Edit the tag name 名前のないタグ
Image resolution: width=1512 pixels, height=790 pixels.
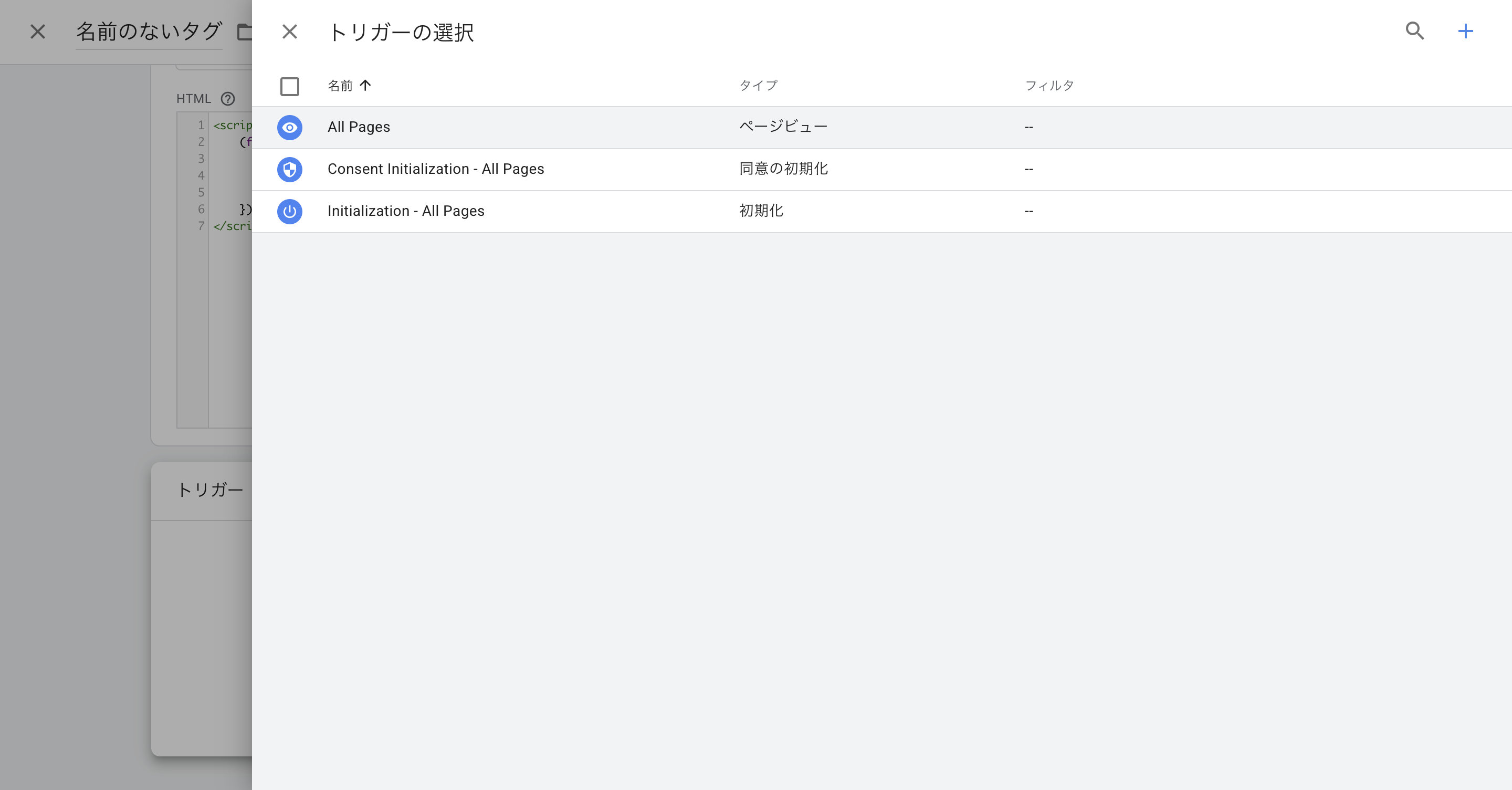click(x=149, y=32)
